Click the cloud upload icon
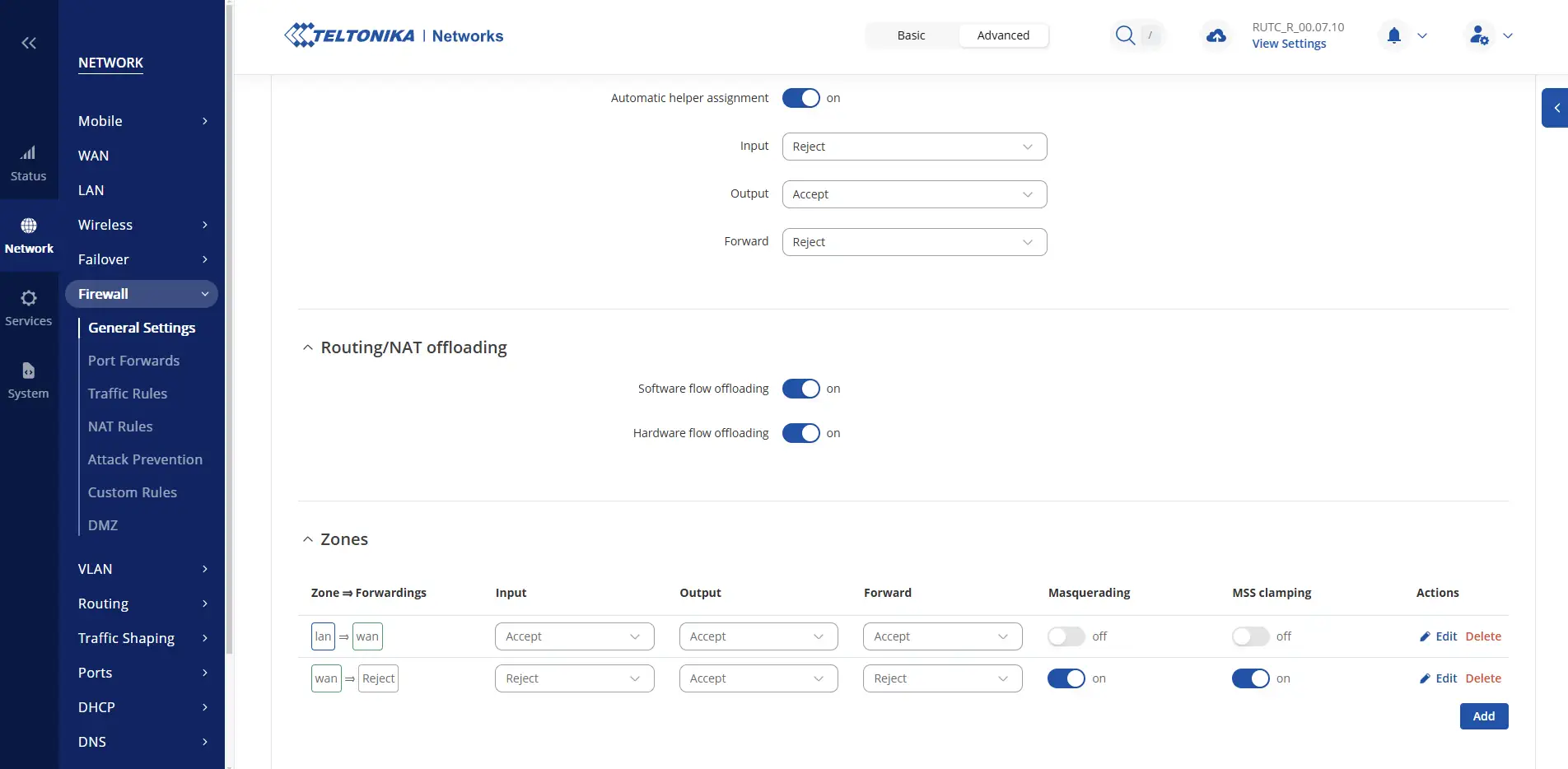The width and height of the screenshot is (1568, 769). point(1216,35)
